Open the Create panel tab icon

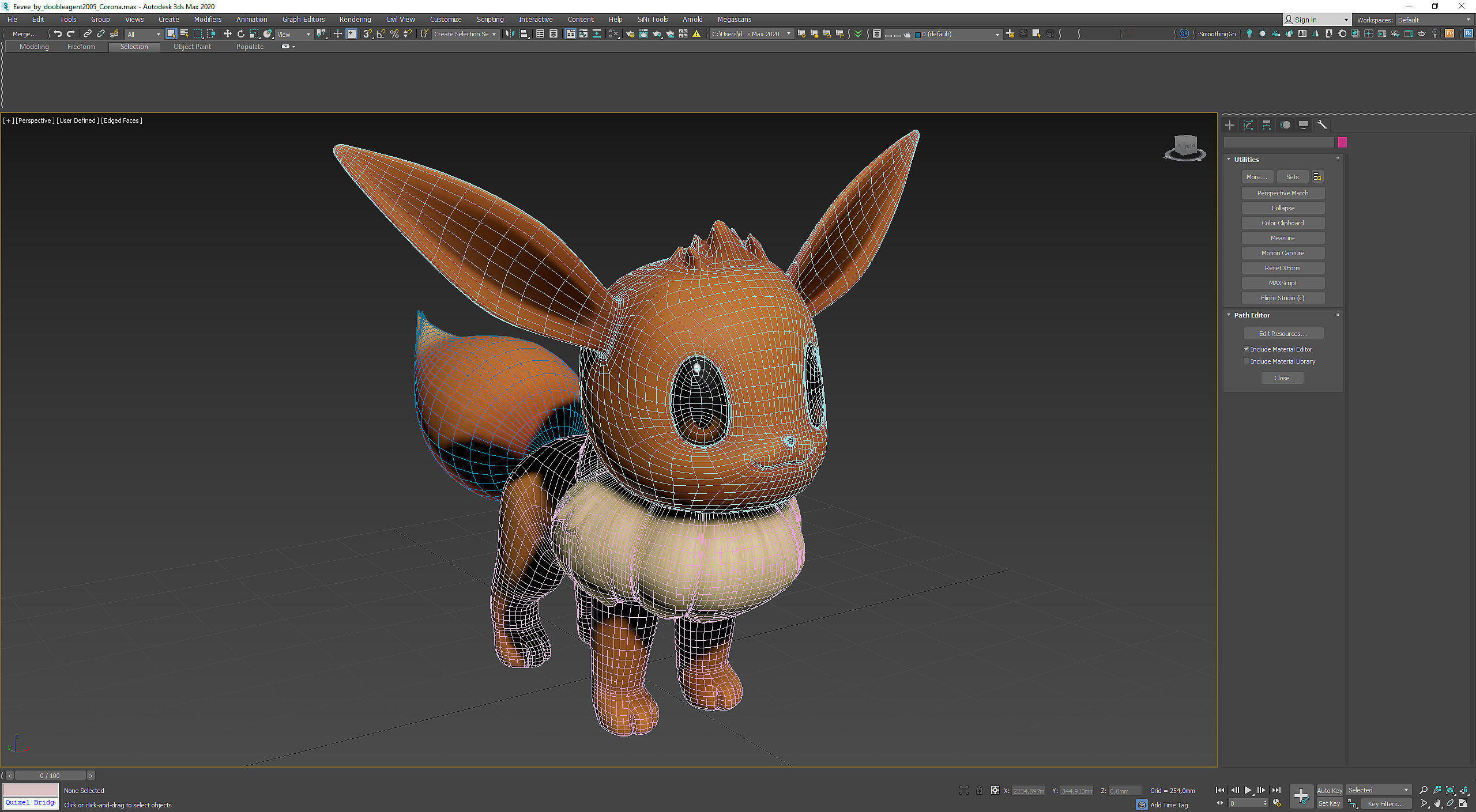(1230, 125)
